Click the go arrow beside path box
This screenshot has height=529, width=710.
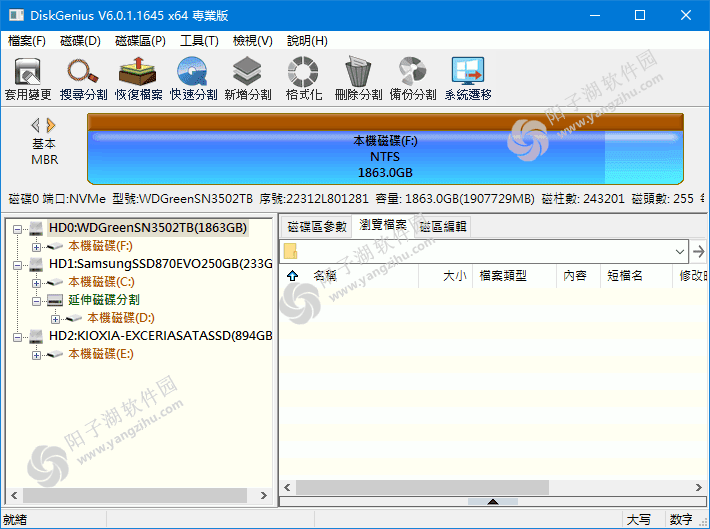(x=699, y=251)
